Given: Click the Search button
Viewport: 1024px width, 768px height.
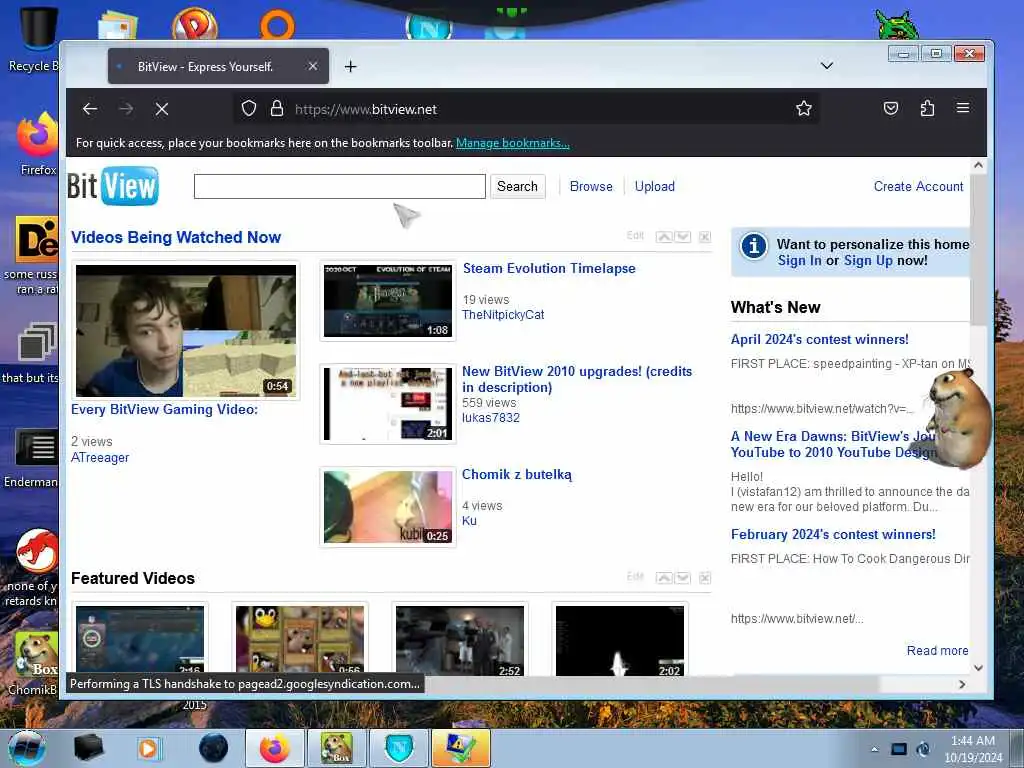Looking at the screenshot, I should coord(517,186).
